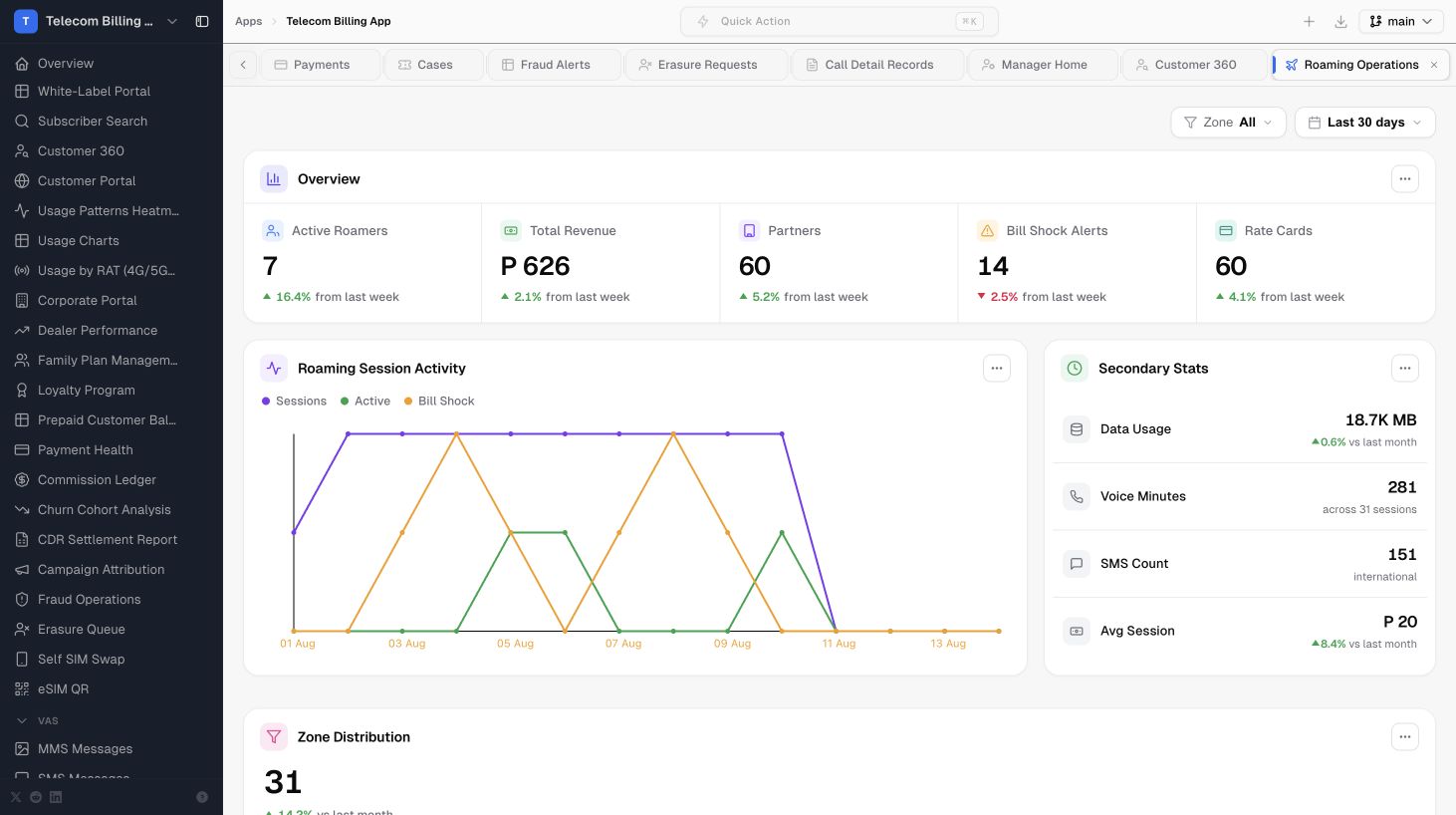Click the X social icon in sidebar footer
The image size is (1456, 815).
pyautogui.click(x=16, y=797)
